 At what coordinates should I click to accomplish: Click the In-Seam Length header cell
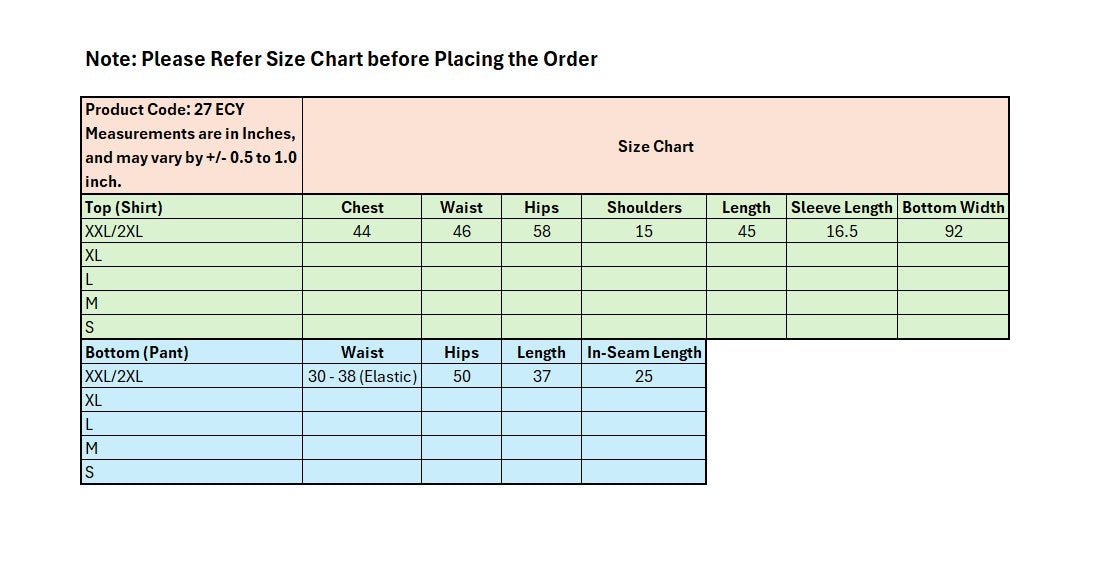(x=644, y=352)
